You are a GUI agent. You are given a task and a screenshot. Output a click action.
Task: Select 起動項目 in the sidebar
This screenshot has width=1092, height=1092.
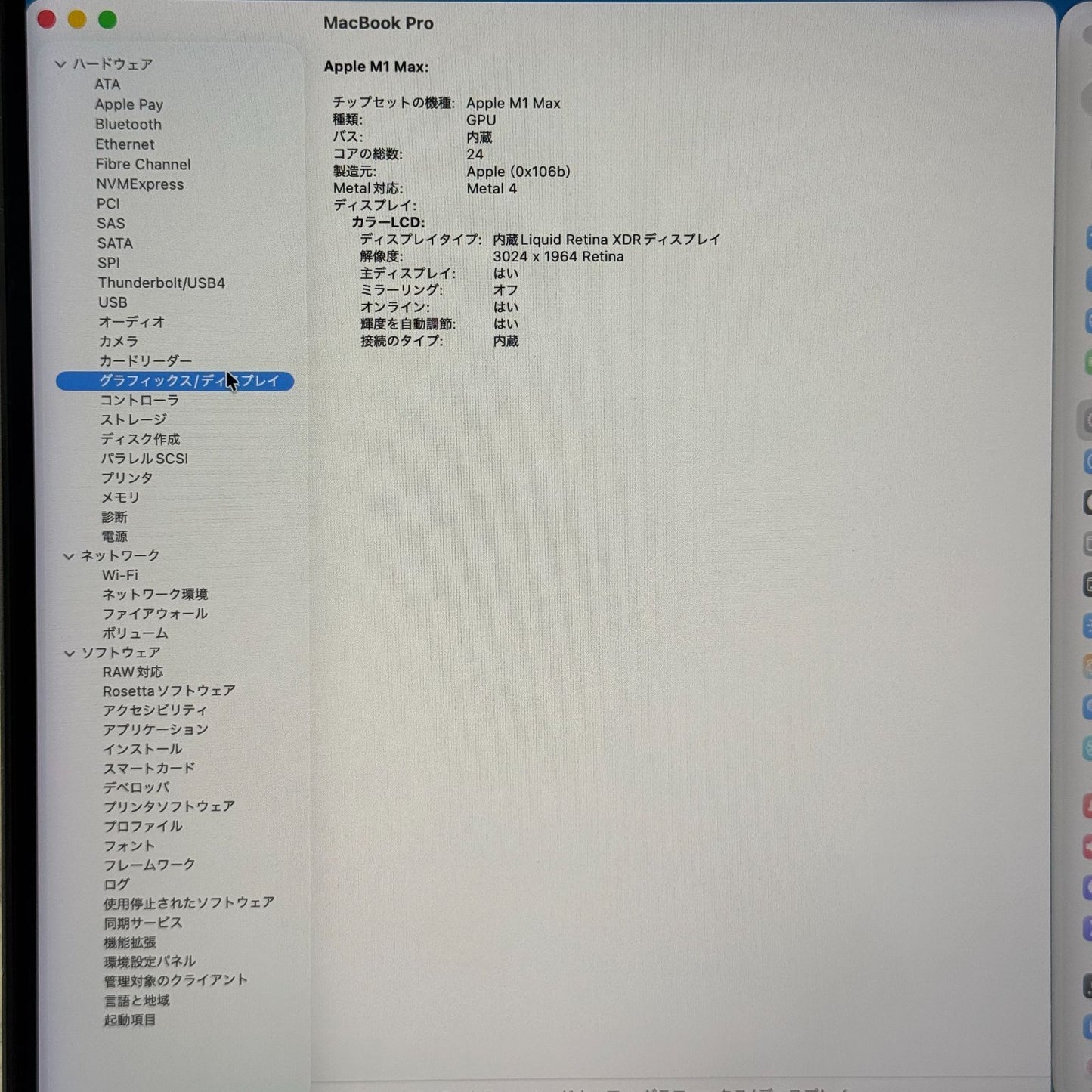(130, 1021)
